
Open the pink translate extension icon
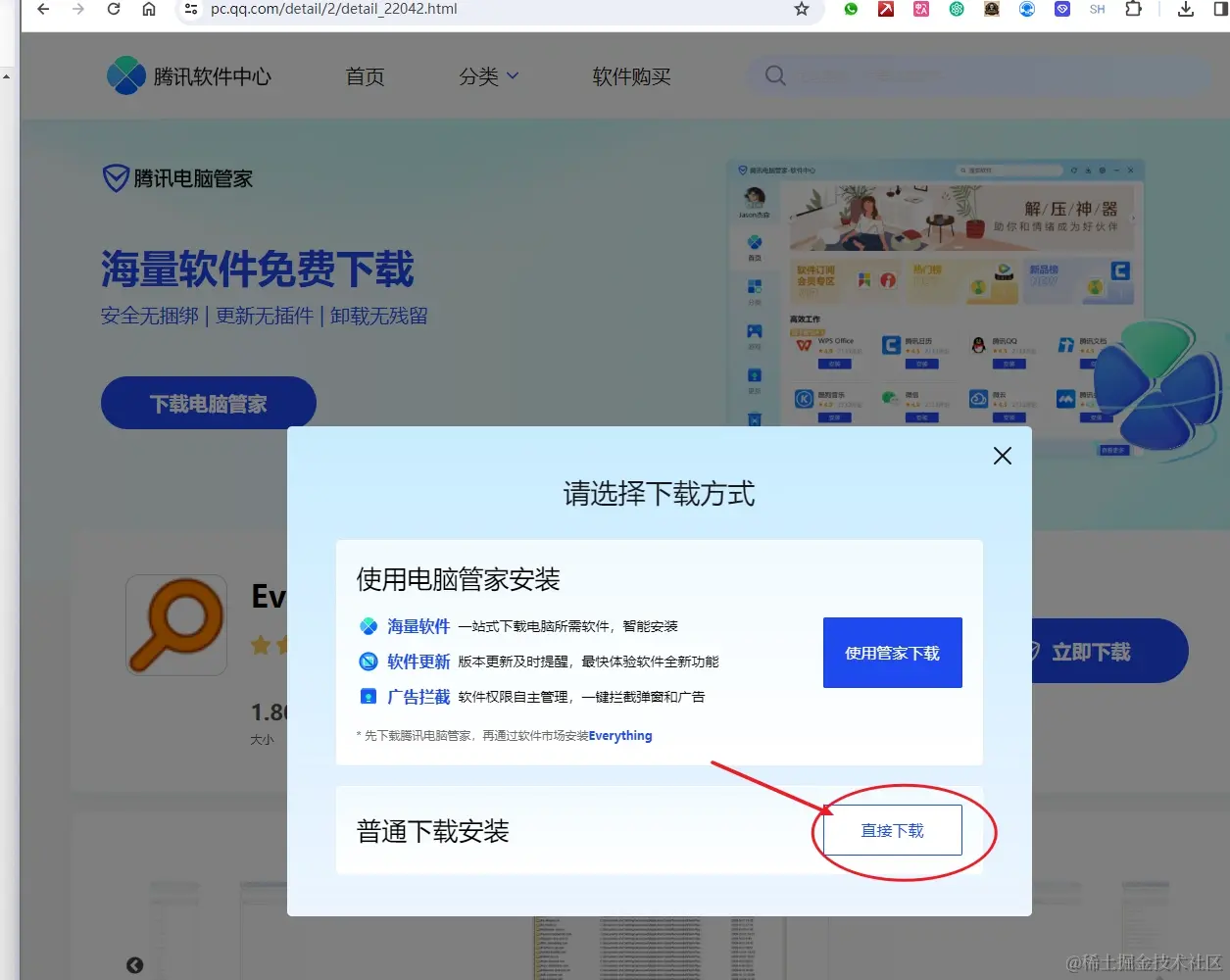coord(921,9)
